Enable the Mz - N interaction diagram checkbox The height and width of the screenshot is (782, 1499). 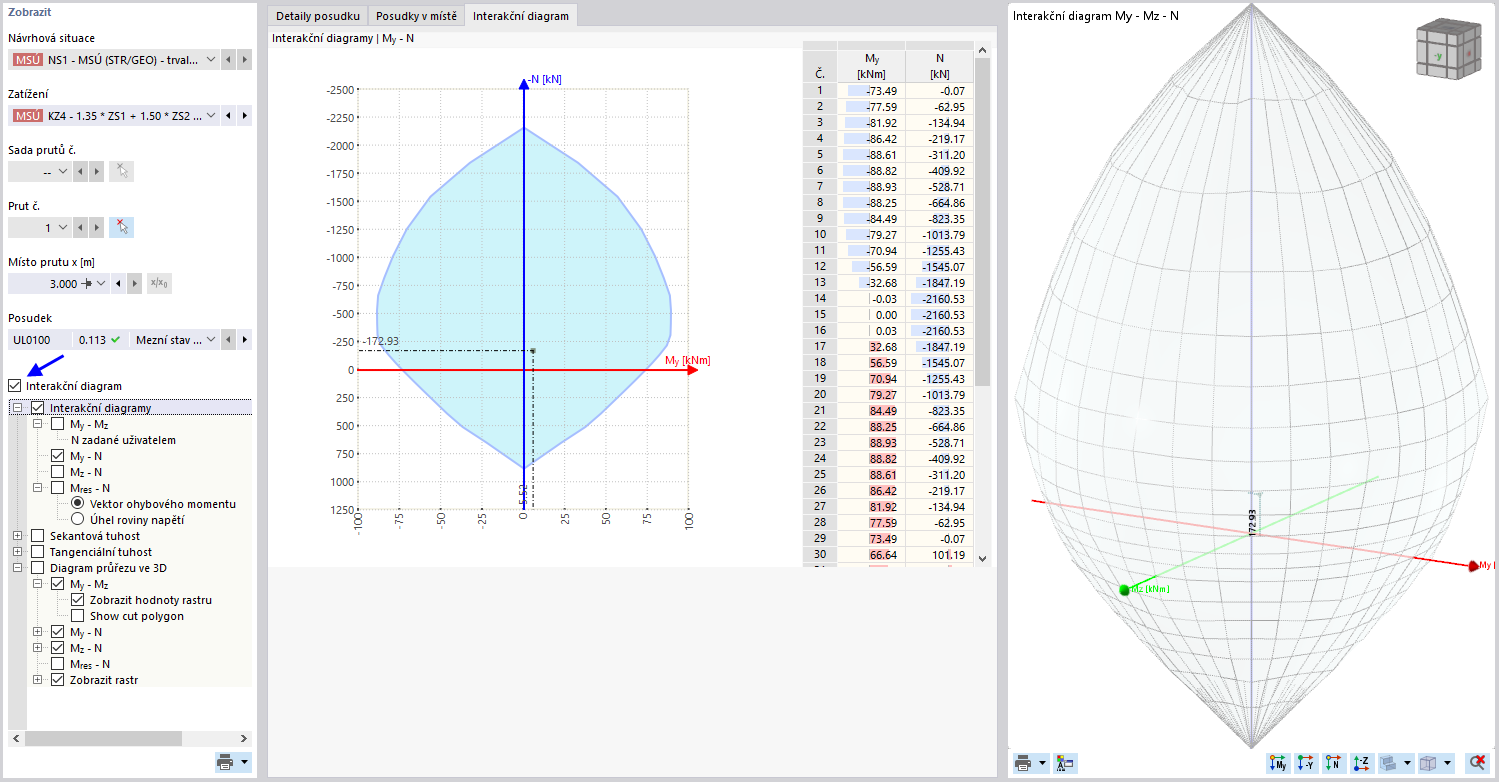[x=58, y=472]
